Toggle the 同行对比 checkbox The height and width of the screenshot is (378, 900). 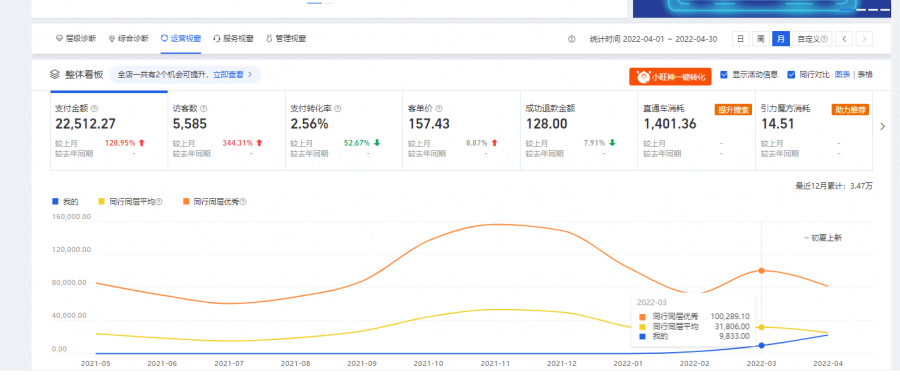tap(791, 75)
